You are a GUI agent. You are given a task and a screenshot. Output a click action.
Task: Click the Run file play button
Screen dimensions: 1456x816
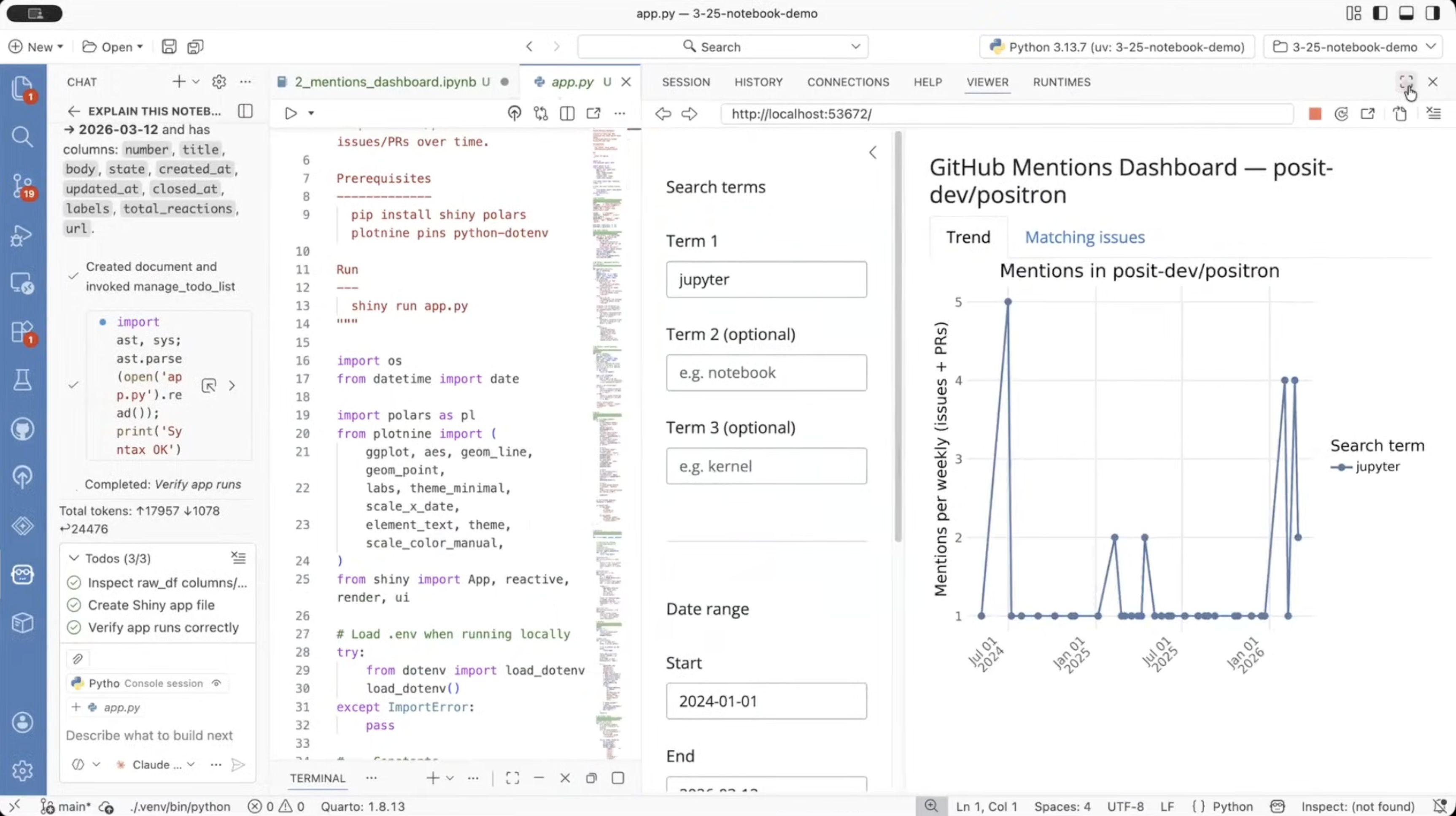[x=291, y=113]
